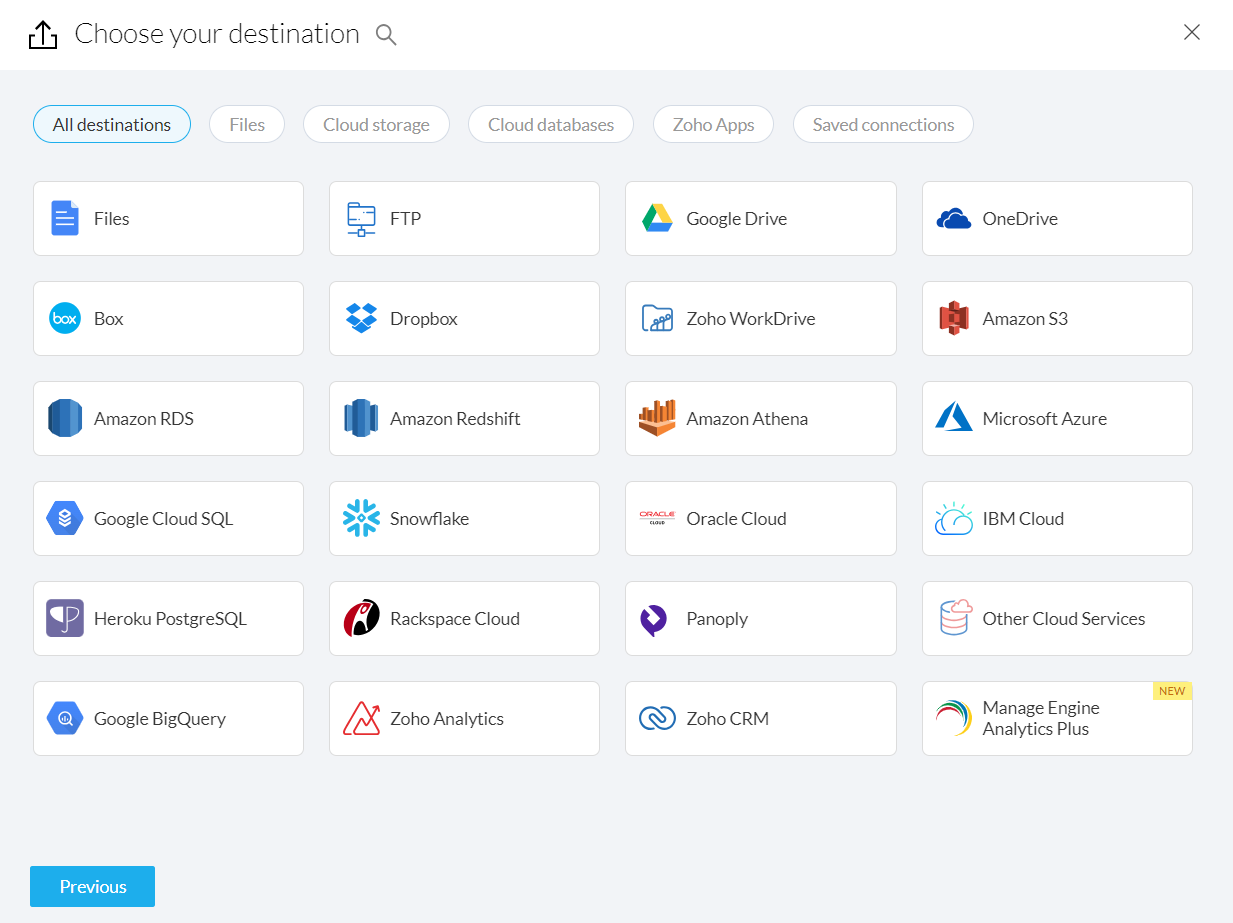Show the Saved connections tab
The image size is (1233, 923).
883,125
